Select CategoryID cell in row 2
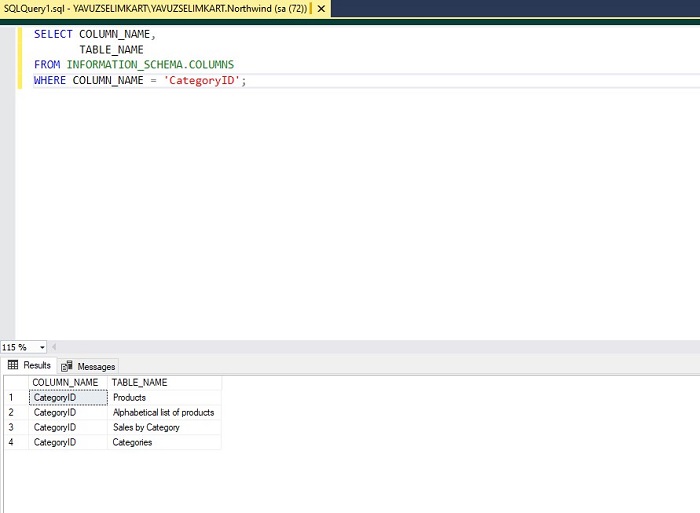700x513 pixels. point(68,413)
